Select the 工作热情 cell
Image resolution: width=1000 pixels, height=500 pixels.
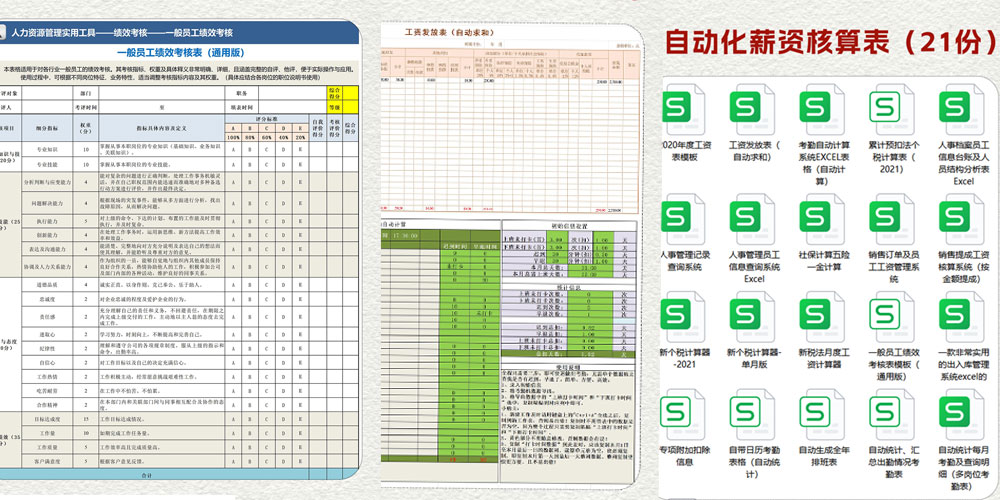[48, 377]
